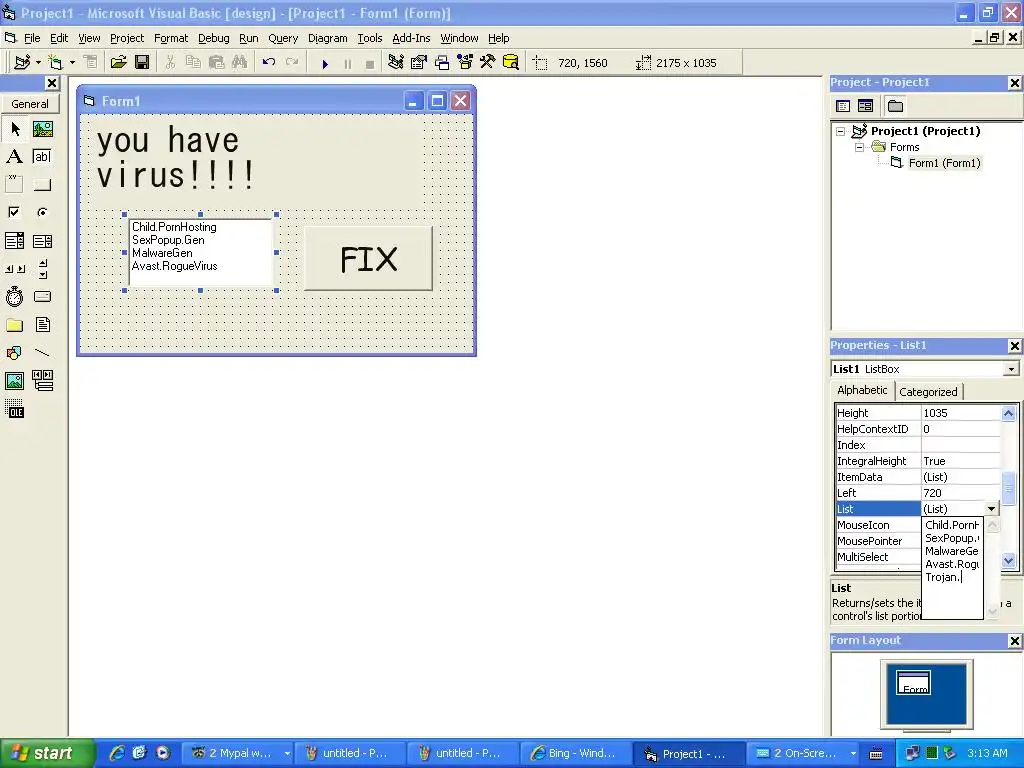Open the Object Browser toolbar icon
This screenshot has width=1024, height=768.
pyautogui.click(x=465, y=63)
